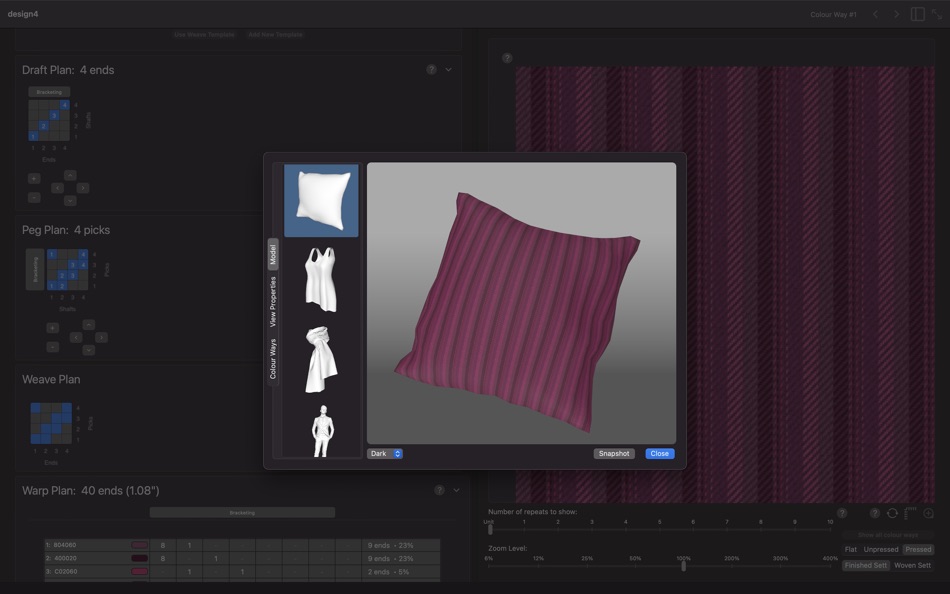Screen dimensions: 950x594
Task: Click 'Colour Way #1' label
Action: click(833, 15)
